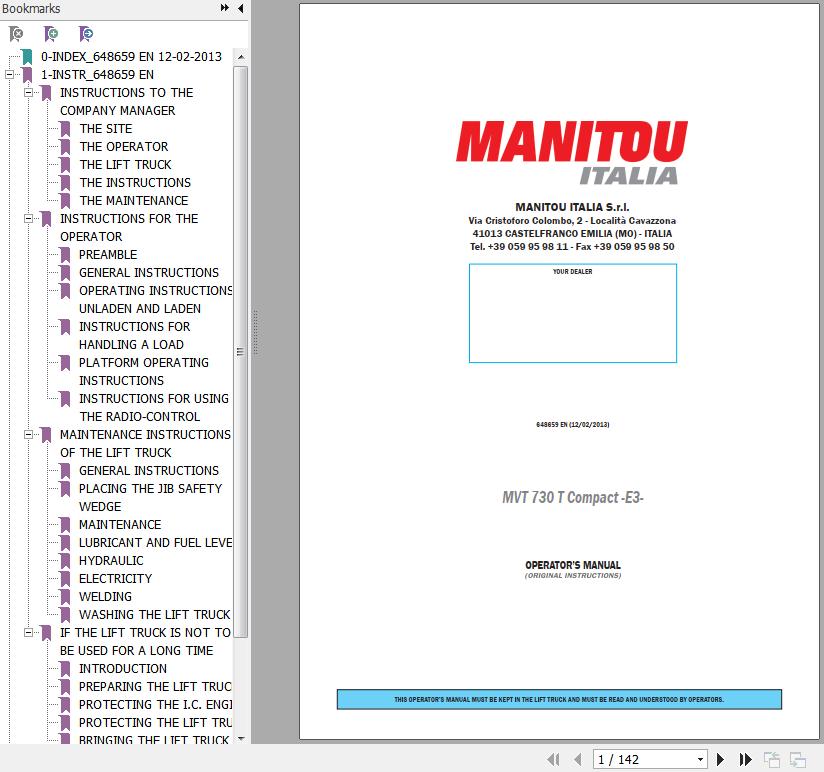Open GENERAL INSTRUCTIONS under Instructions for the Operator
This screenshot has width=824, height=772.
coord(149,273)
